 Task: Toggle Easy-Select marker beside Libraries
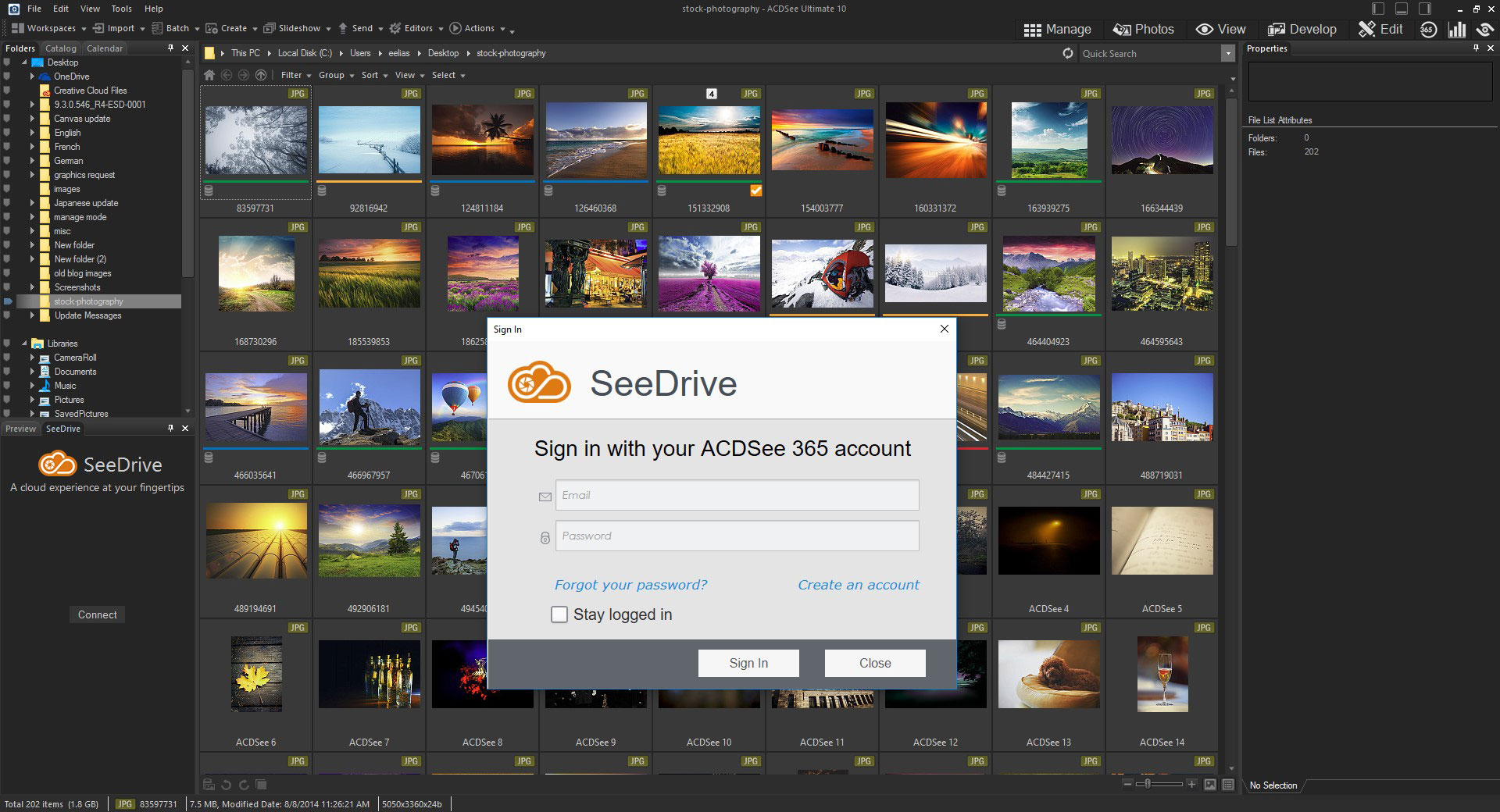(x=7, y=344)
